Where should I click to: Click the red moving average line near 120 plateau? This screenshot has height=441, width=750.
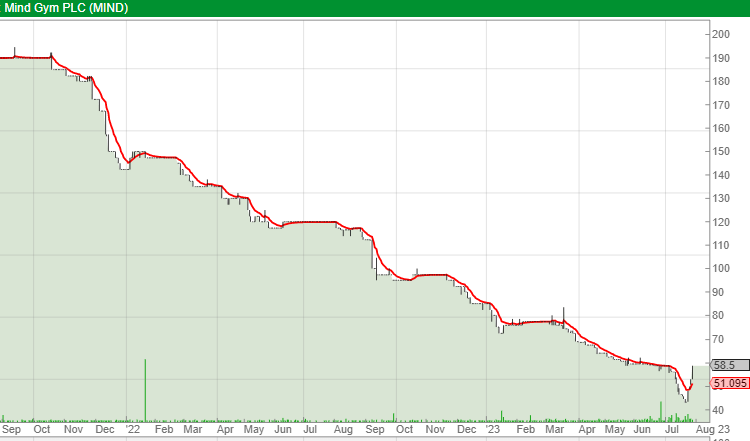311,222
